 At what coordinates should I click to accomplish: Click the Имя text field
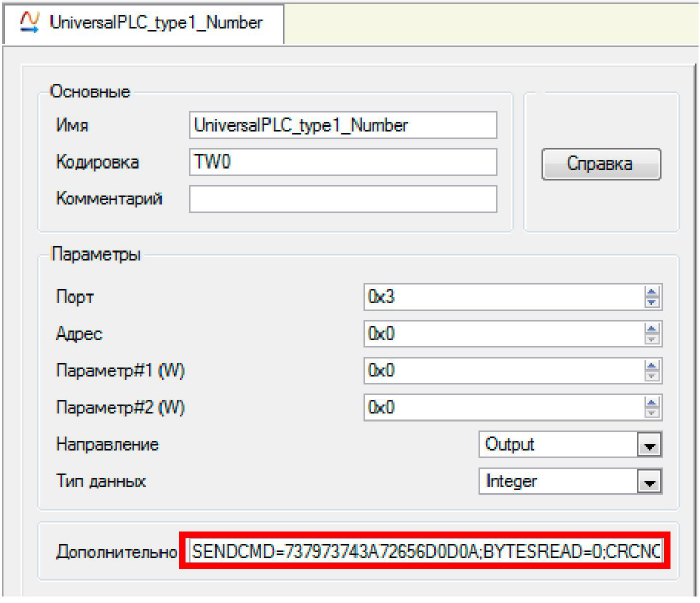pos(342,125)
